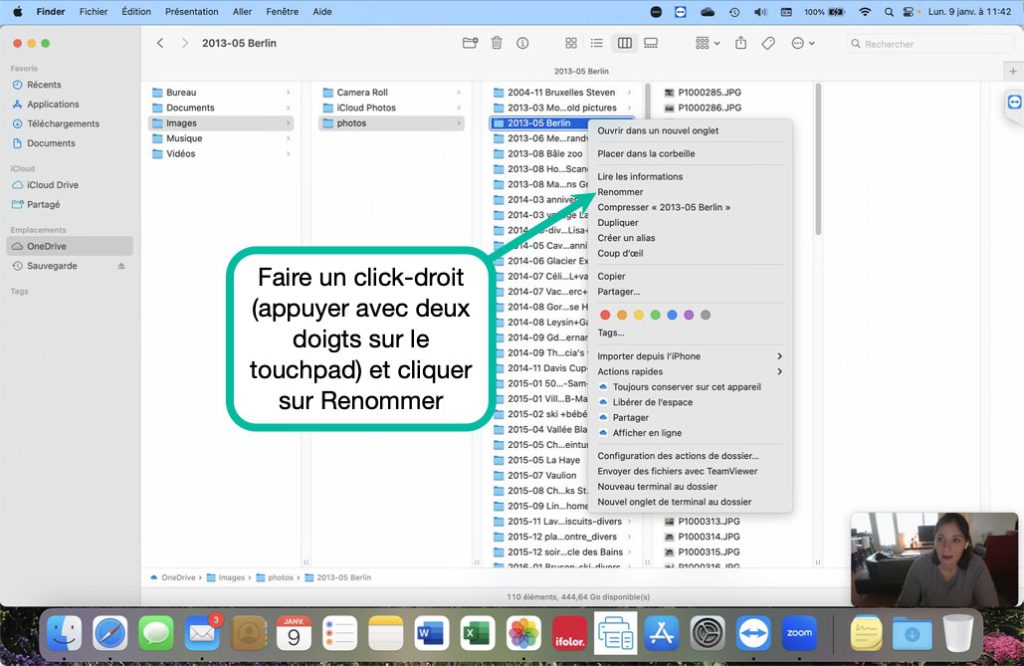The height and width of the screenshot is (666, 1024).
Task: Click the info icon in toolbar
Action: (x=522, y=43)
